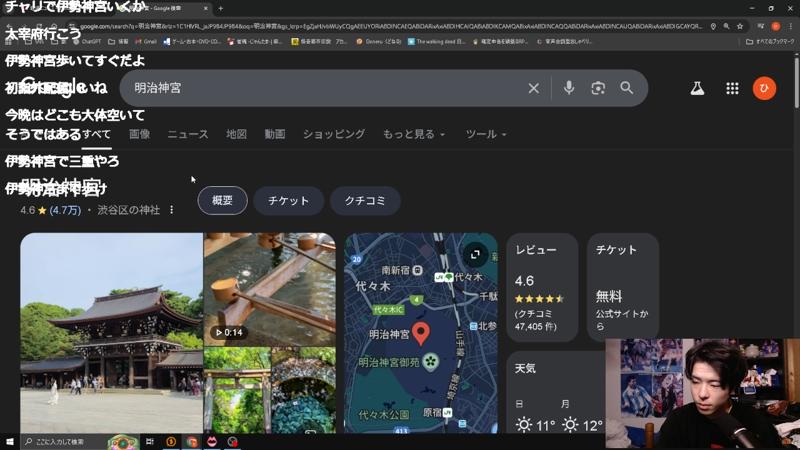This screenshot has height=450, width=800.
Task: Open the orange Google account avatar
Action: (x=764, y=88)
